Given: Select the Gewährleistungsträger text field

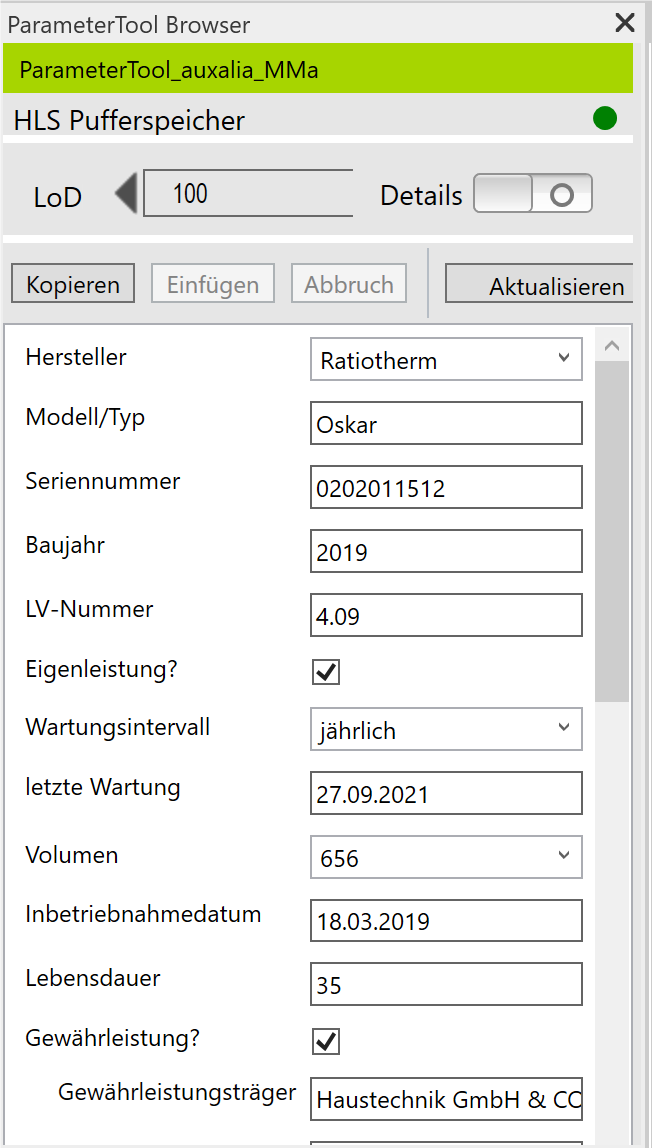Looking at the screenshot, I should tap(446, 1099).
